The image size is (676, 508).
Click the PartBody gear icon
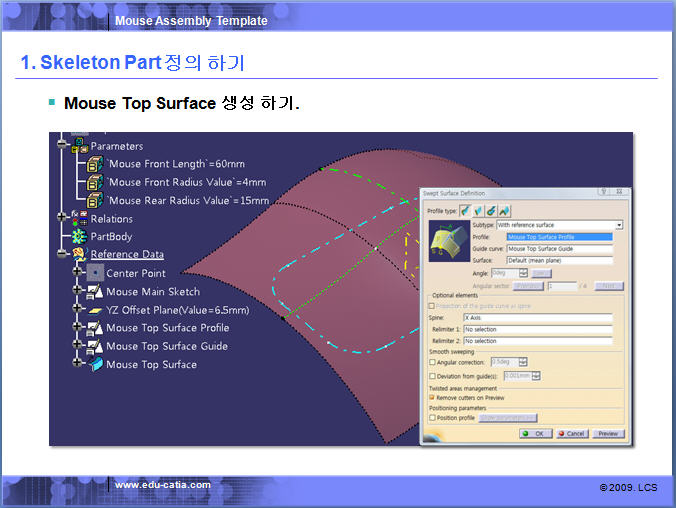point(79,236)
